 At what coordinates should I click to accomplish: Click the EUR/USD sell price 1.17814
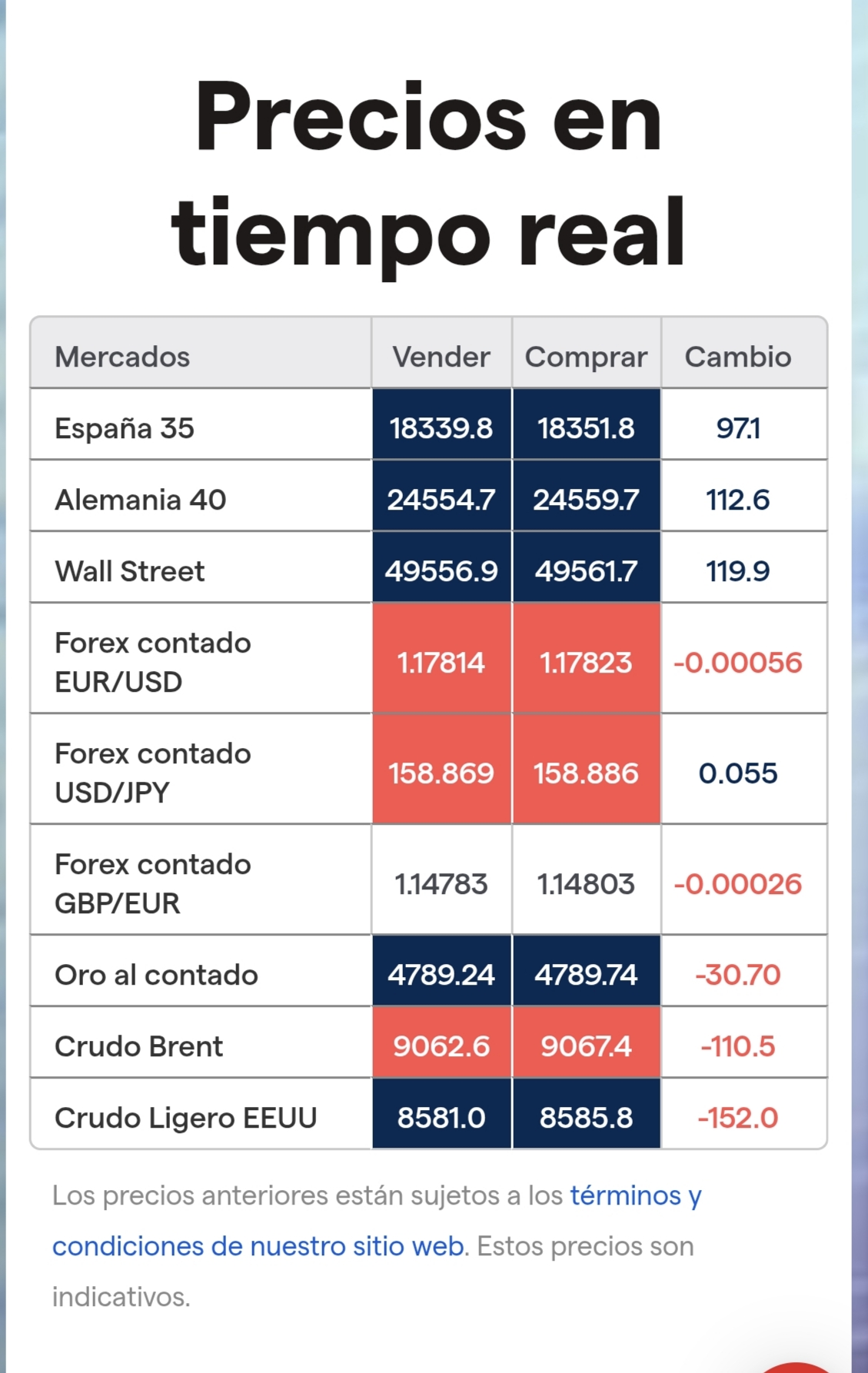pyautogui.click(x=441, y=662)
